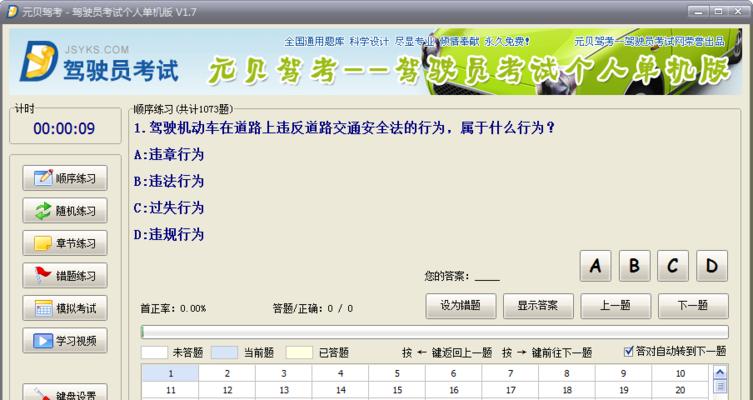The height and width of the screenshot is (400, 753).
Task: Click option text A:违章行为
Action: (169, 155)
